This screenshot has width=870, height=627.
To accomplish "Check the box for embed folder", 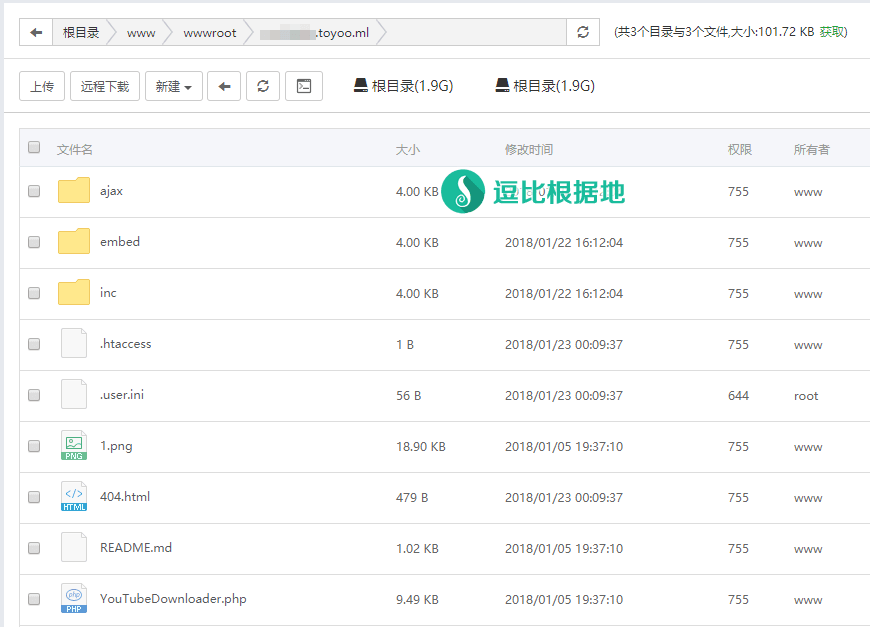I will (x=34, y=242).
